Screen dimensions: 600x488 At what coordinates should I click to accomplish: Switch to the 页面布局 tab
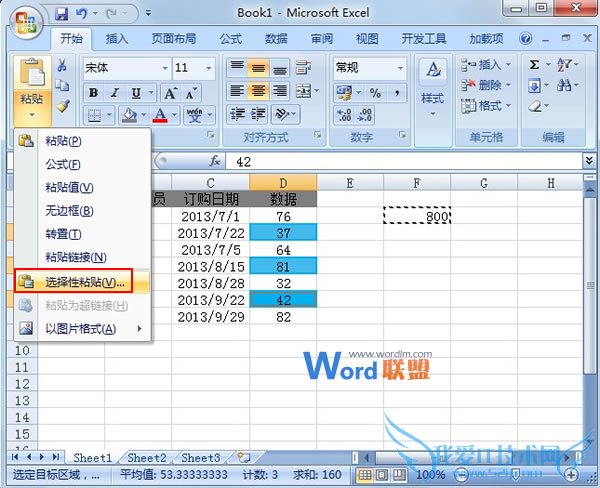tap(173, 39)
